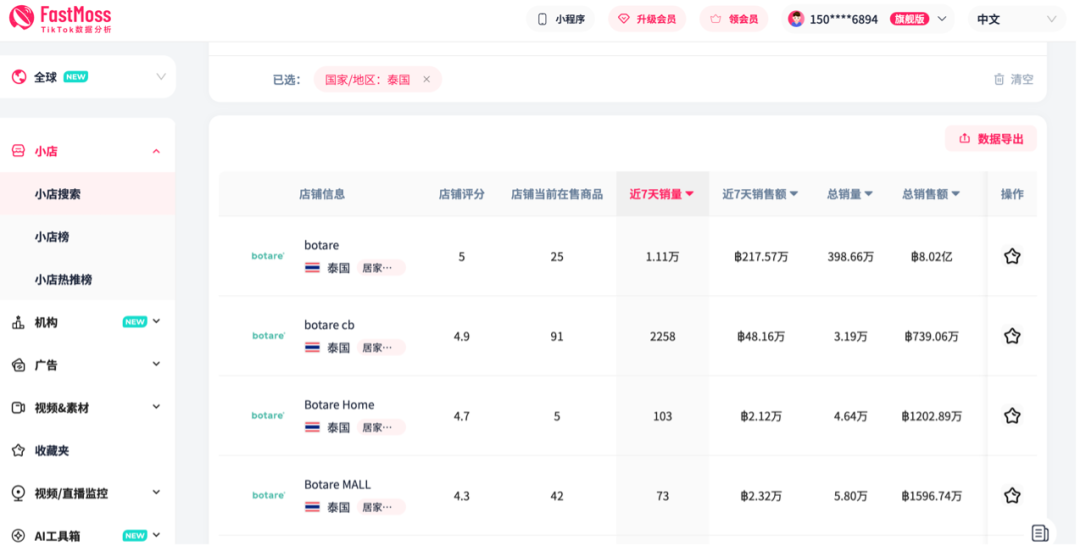Click the botare cb logo thumbnail
The width and height of the screenshot is (1080, 546).
pyautogui.click(x=268, y=336)
